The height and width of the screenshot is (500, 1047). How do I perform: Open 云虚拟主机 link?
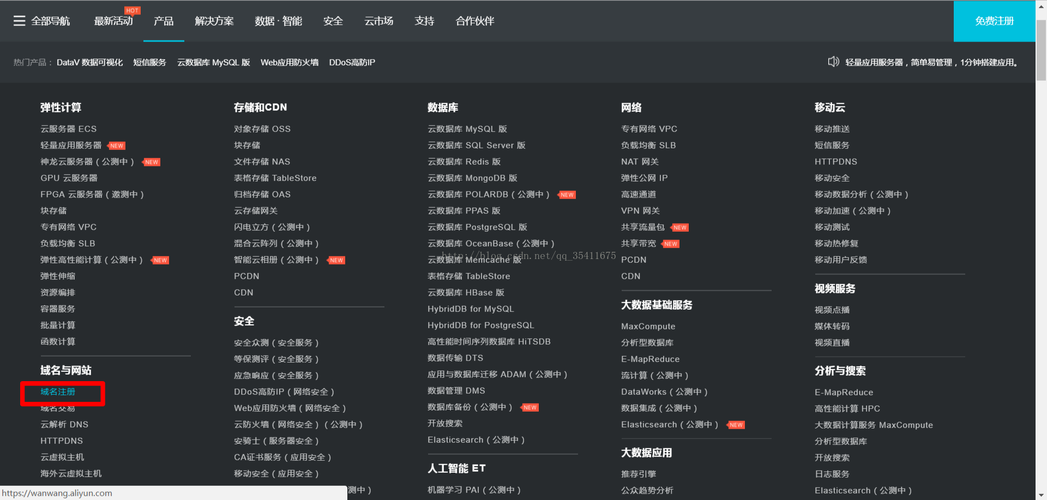pyautogui.click(x=62, y=457)
